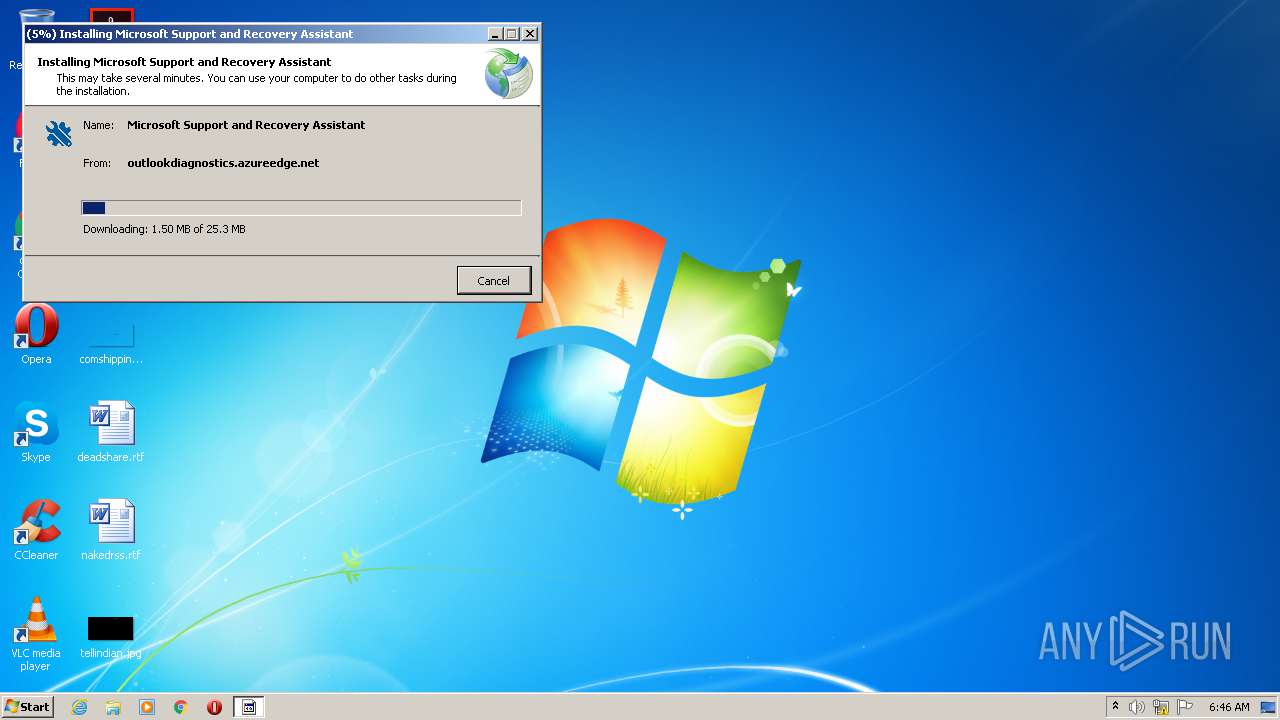Click the download progress bar

point(301,208)
